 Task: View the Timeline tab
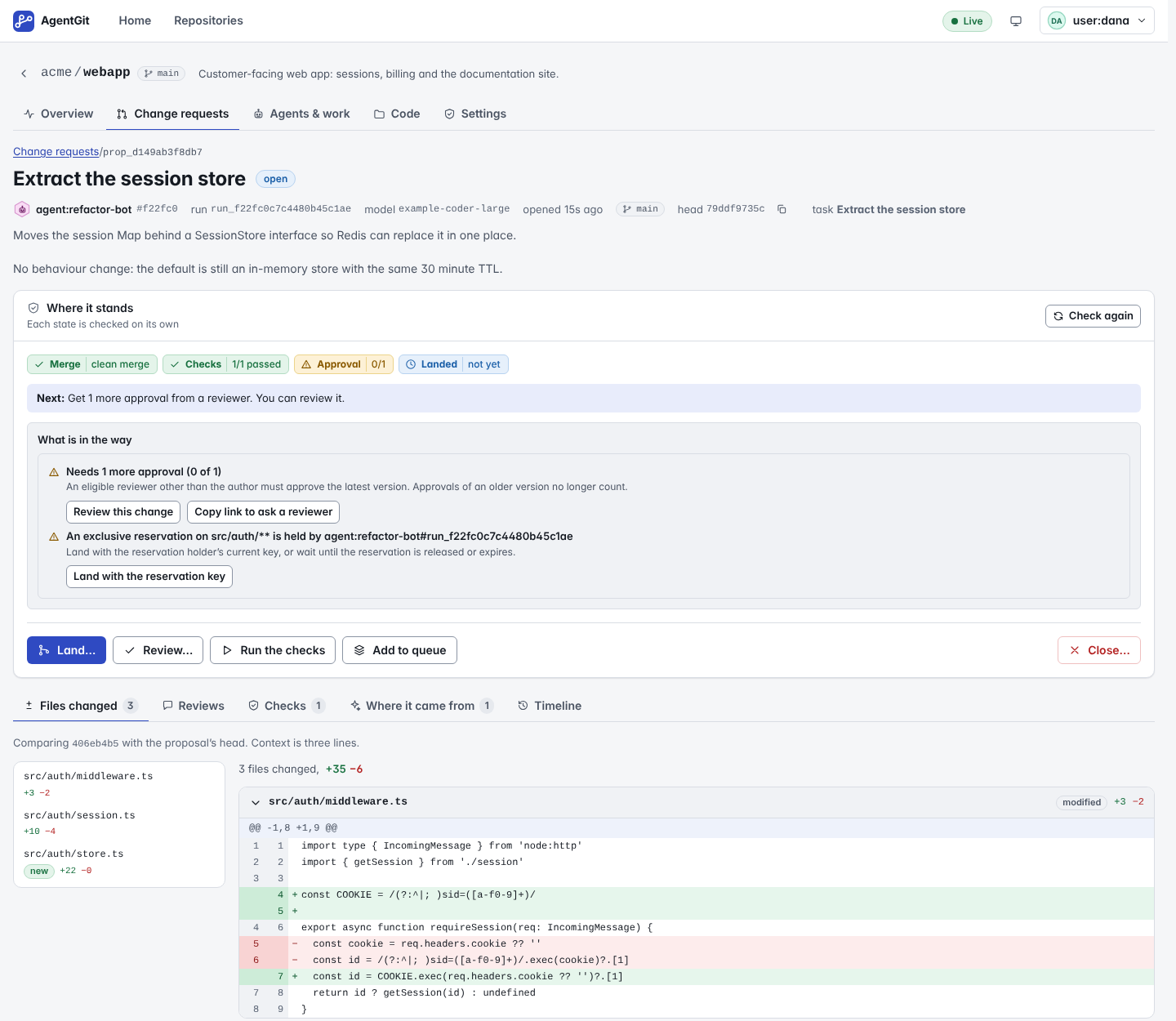550,706
